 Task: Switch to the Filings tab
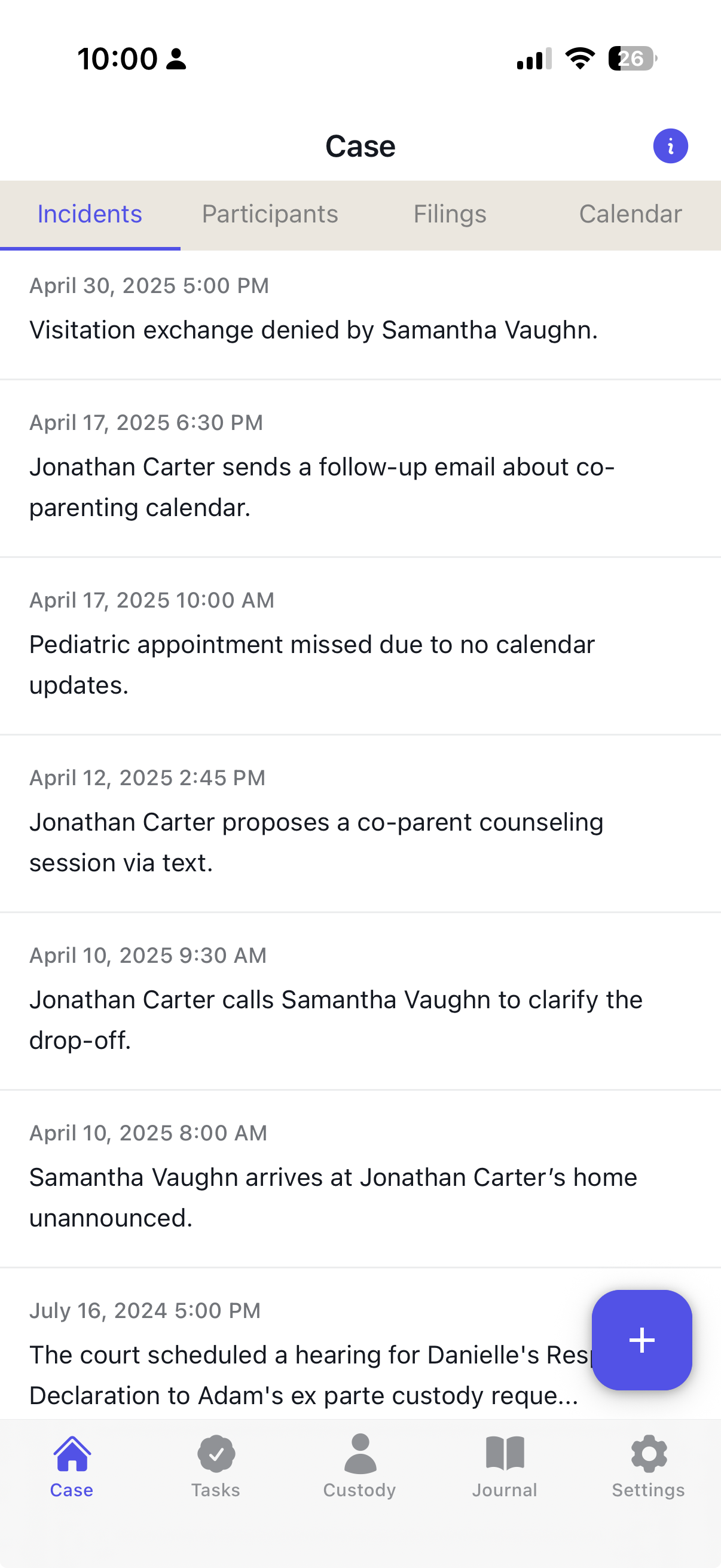pyautogui.click(x=450, y=213)
